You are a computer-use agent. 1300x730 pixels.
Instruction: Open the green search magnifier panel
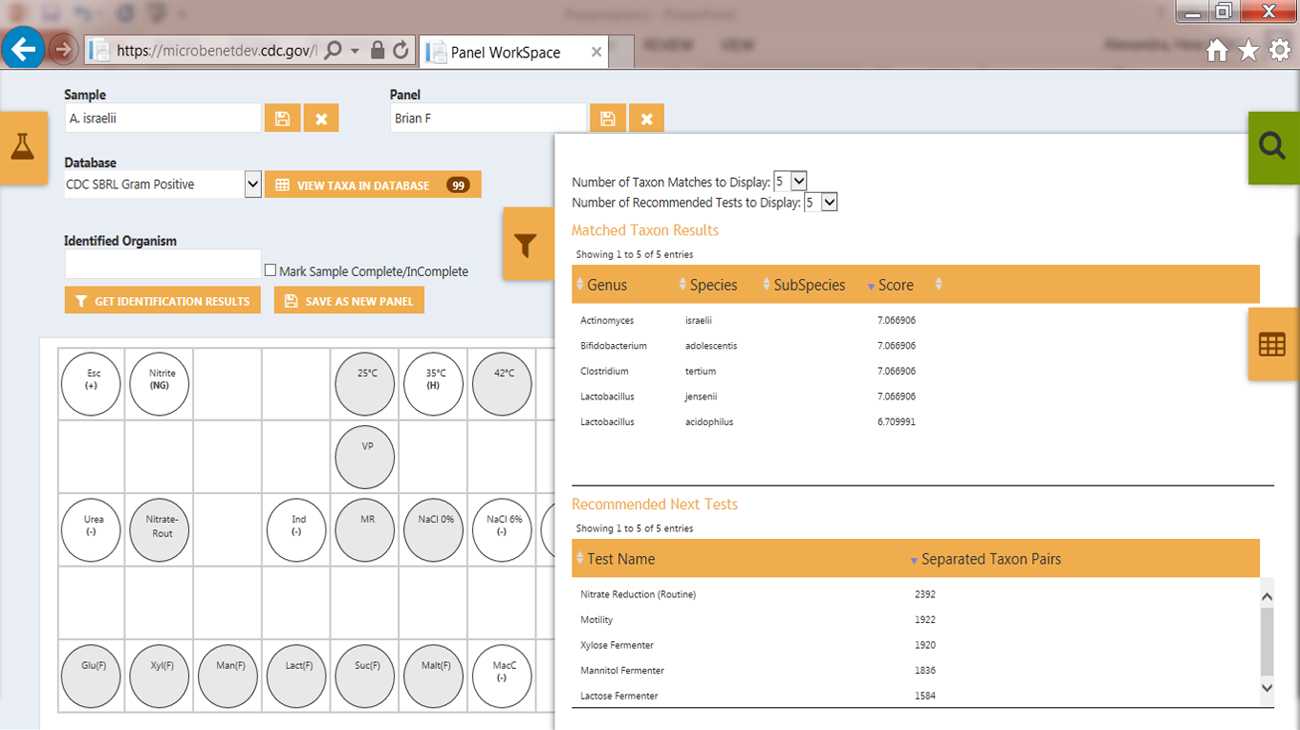(x=1272, y=147)
